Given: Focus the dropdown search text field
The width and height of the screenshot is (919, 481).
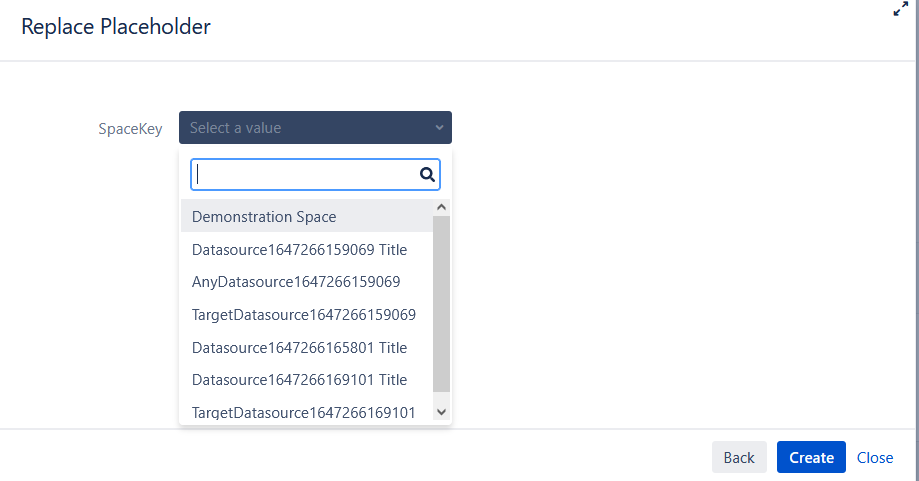Looking at the screenshot, I should [x=305, y=175].
